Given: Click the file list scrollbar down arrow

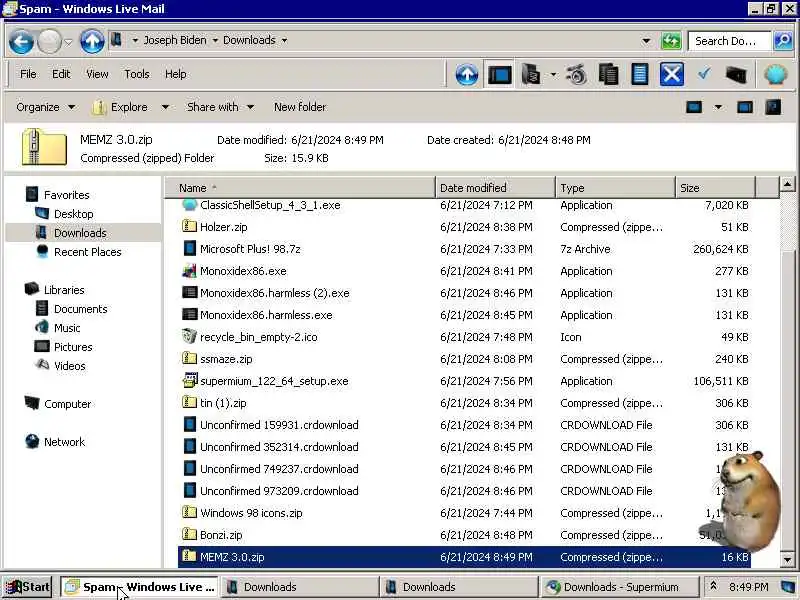Looking at the screenshot, I should click(787, 560).
